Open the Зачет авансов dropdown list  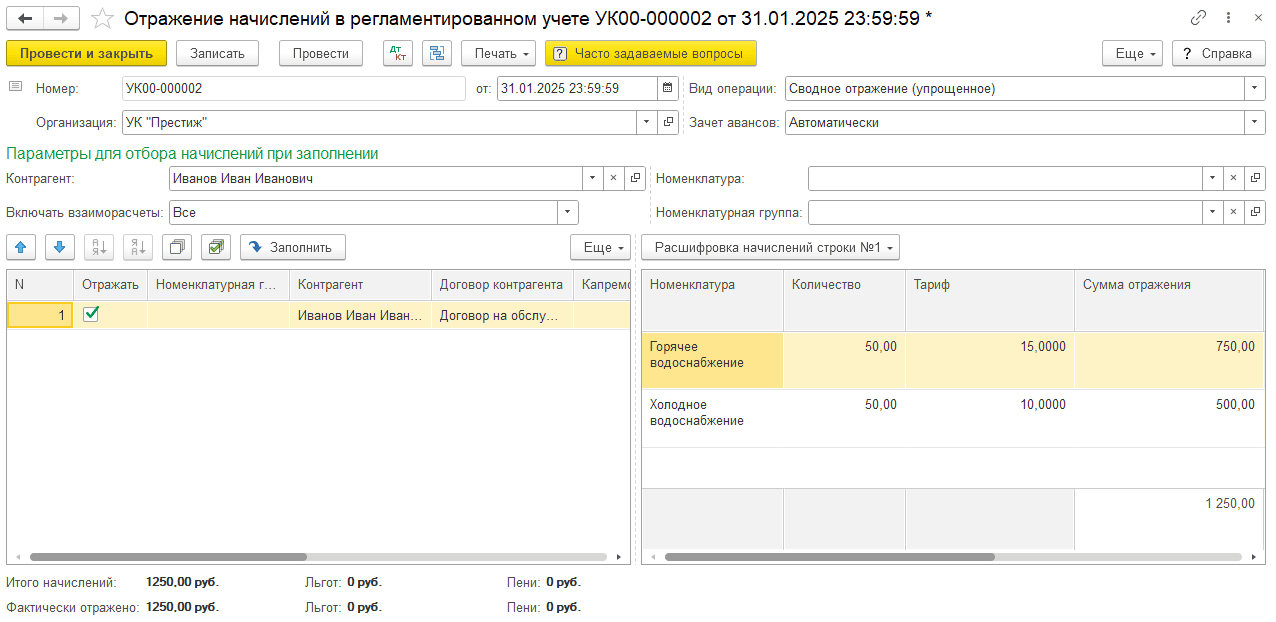click(1255, 122)
